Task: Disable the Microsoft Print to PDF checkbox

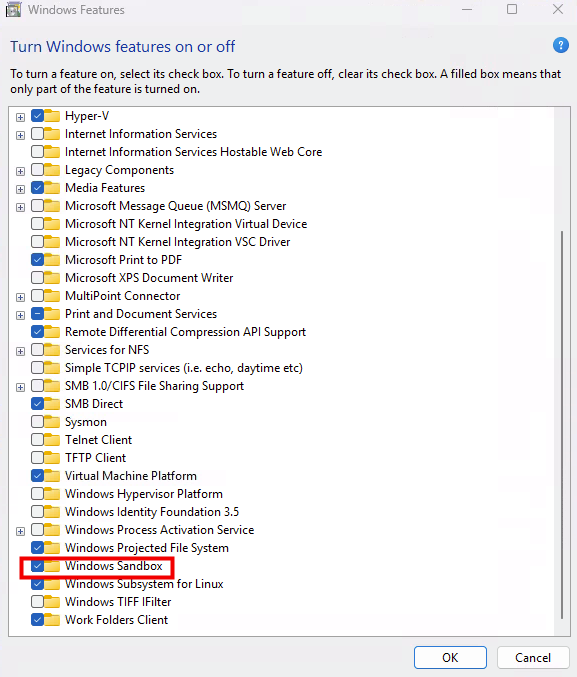Action: (38, 259)
